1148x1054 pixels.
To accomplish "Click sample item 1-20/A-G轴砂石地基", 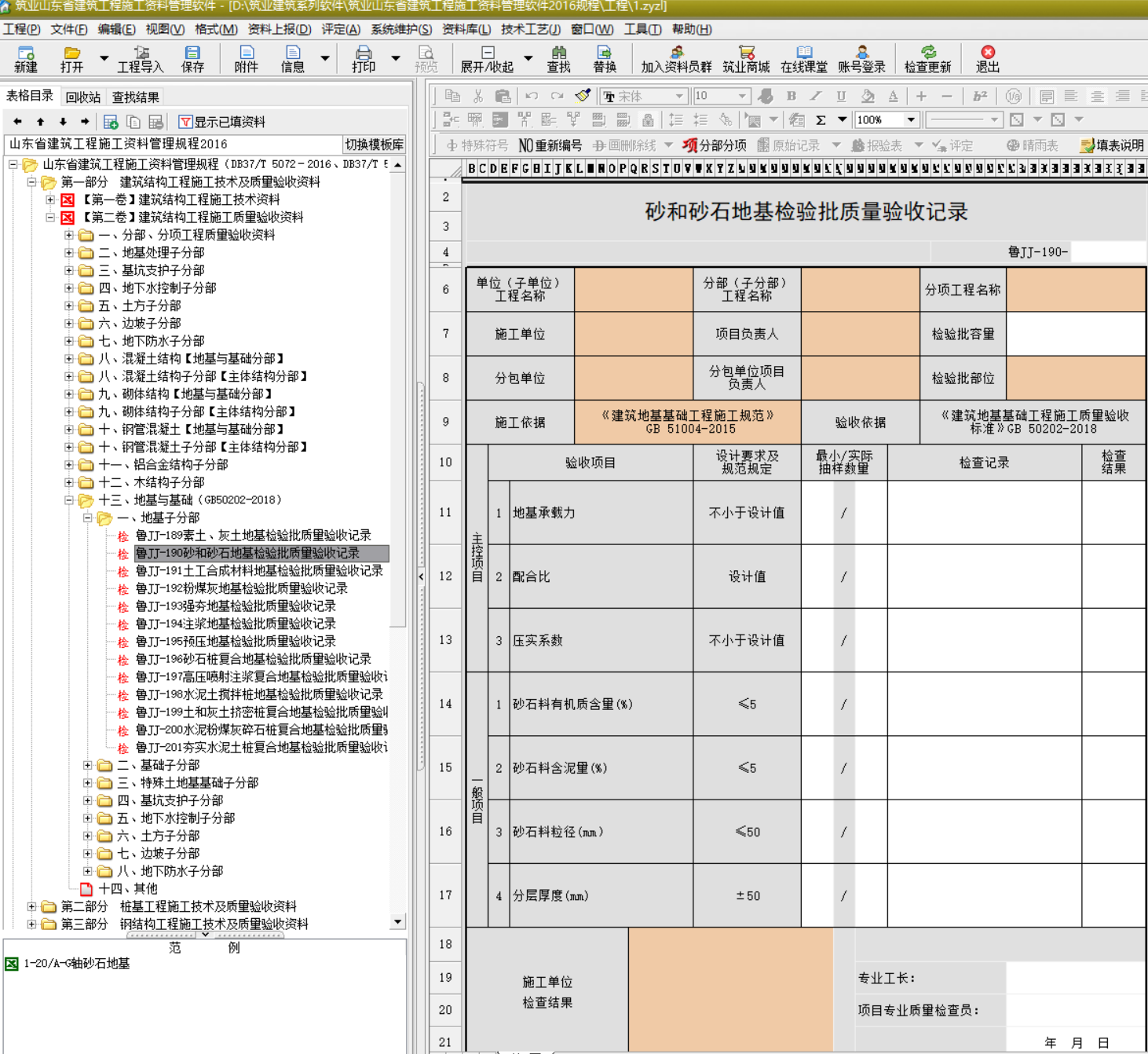I will (x=76, y=964).
